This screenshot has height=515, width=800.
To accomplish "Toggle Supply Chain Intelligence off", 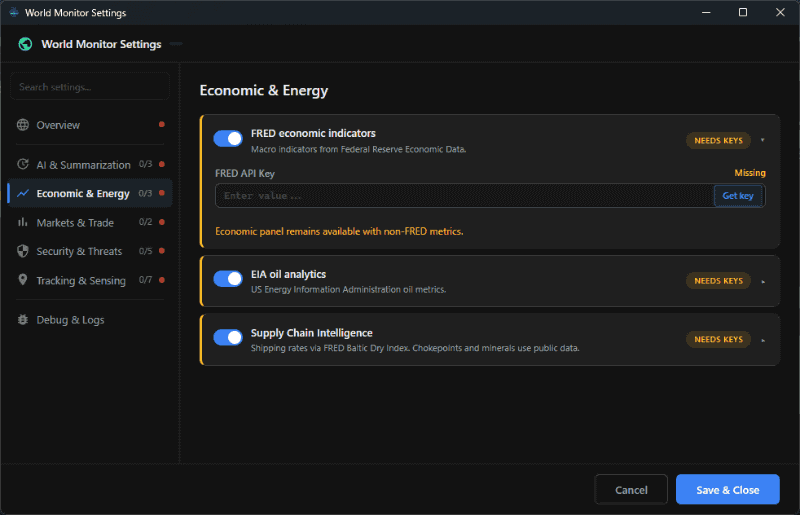I will pyautogui.click(x=228, y=338).
